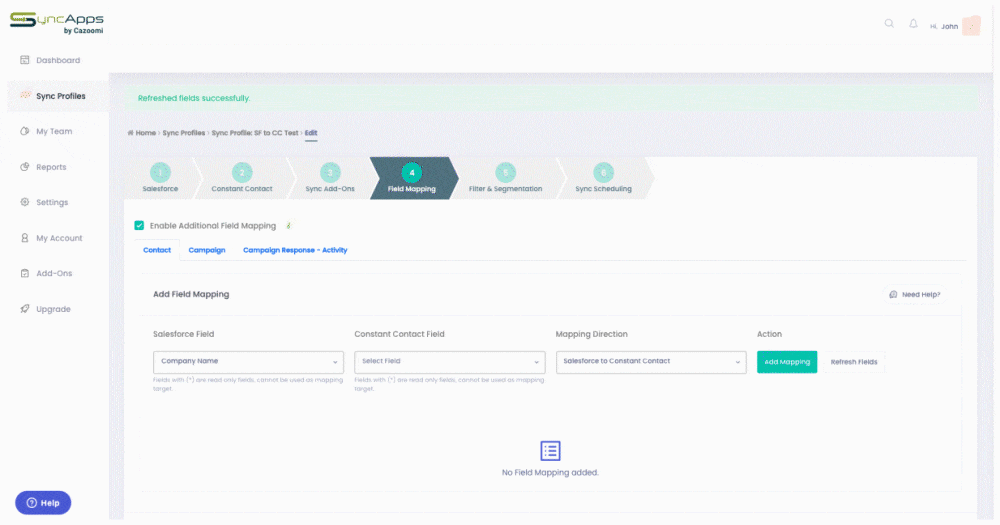Click the Refreshed fields successfully message
1000x525 pixels.
point(194,98)
